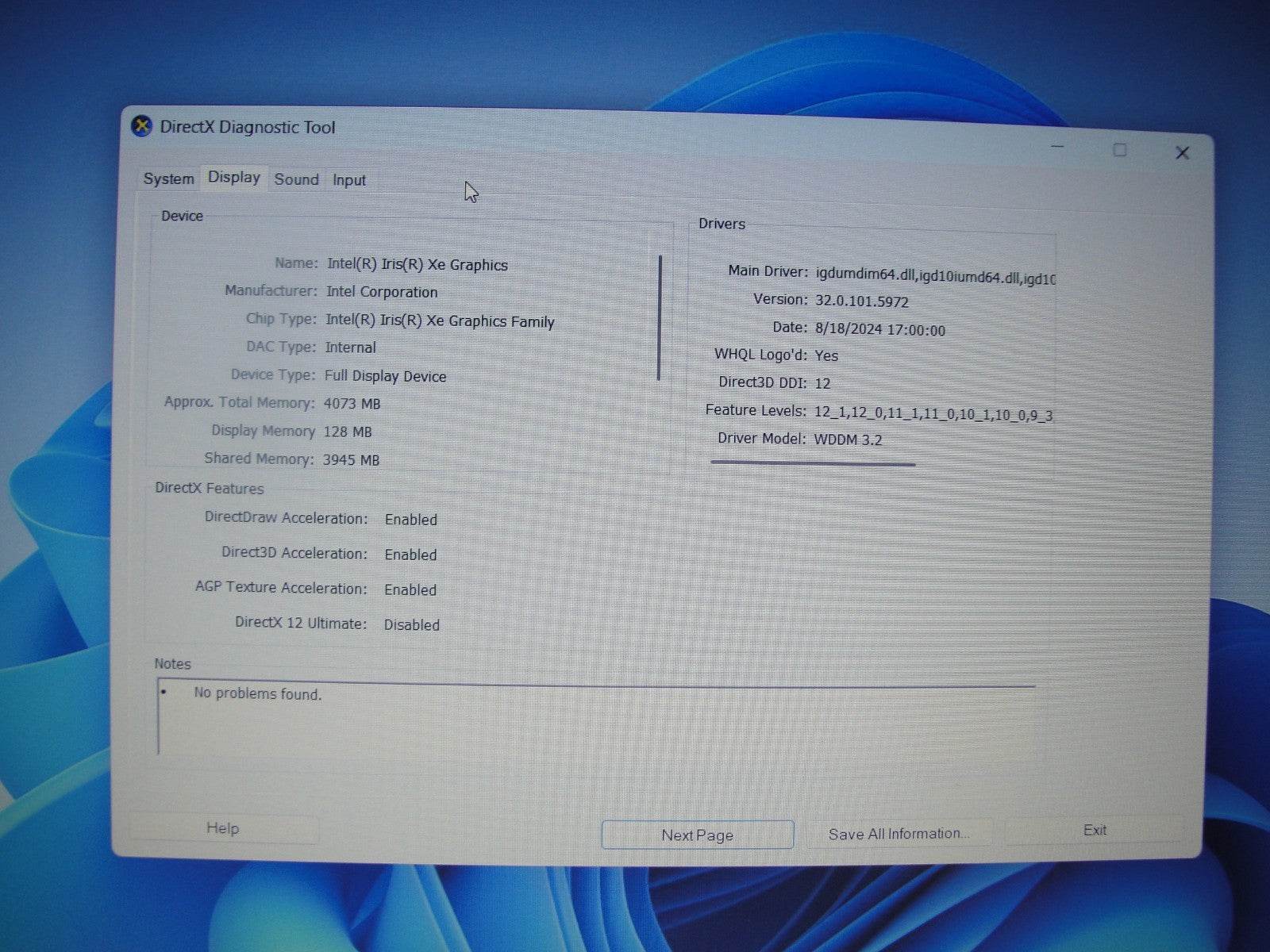Select the Input tab

point(348,180)
